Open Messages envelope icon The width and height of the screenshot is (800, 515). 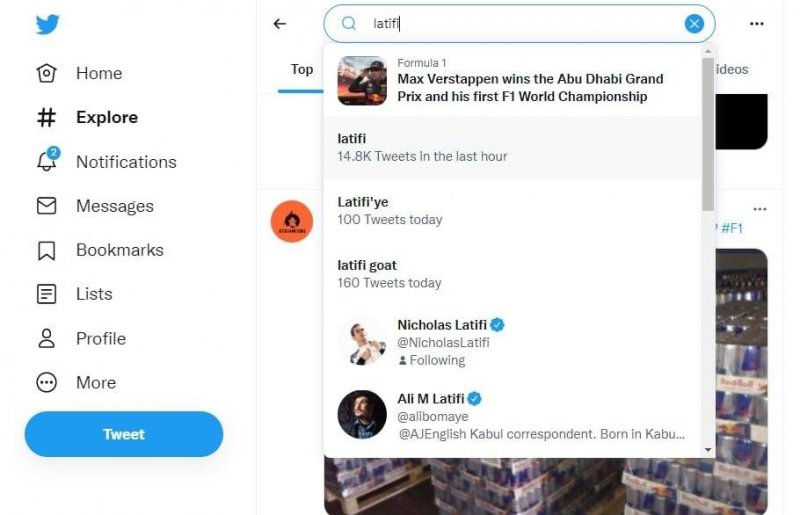click(47, 206)
